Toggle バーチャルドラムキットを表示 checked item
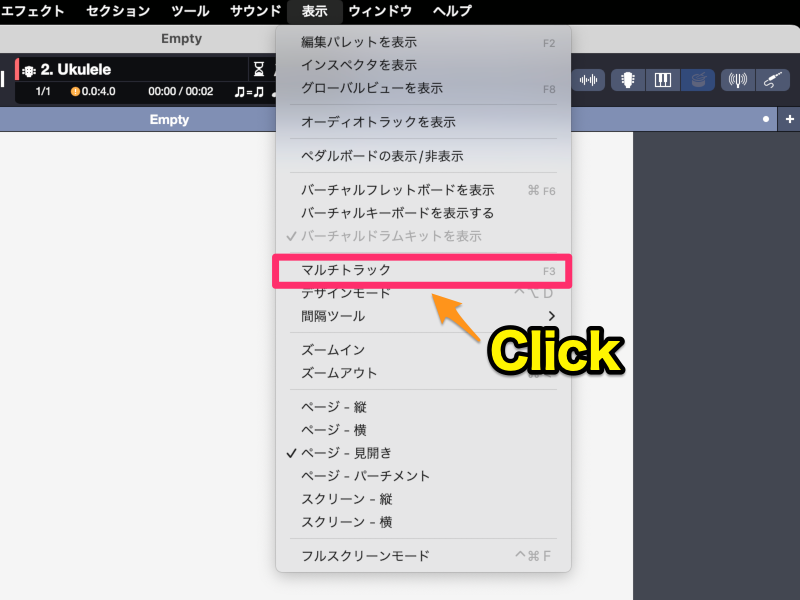The image size is (800, 600). pyautogui.click(x=391, y=236)
